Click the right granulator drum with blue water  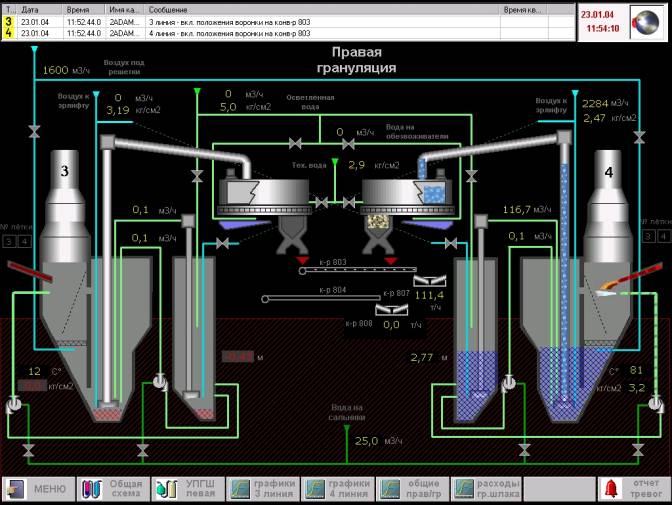403,188
